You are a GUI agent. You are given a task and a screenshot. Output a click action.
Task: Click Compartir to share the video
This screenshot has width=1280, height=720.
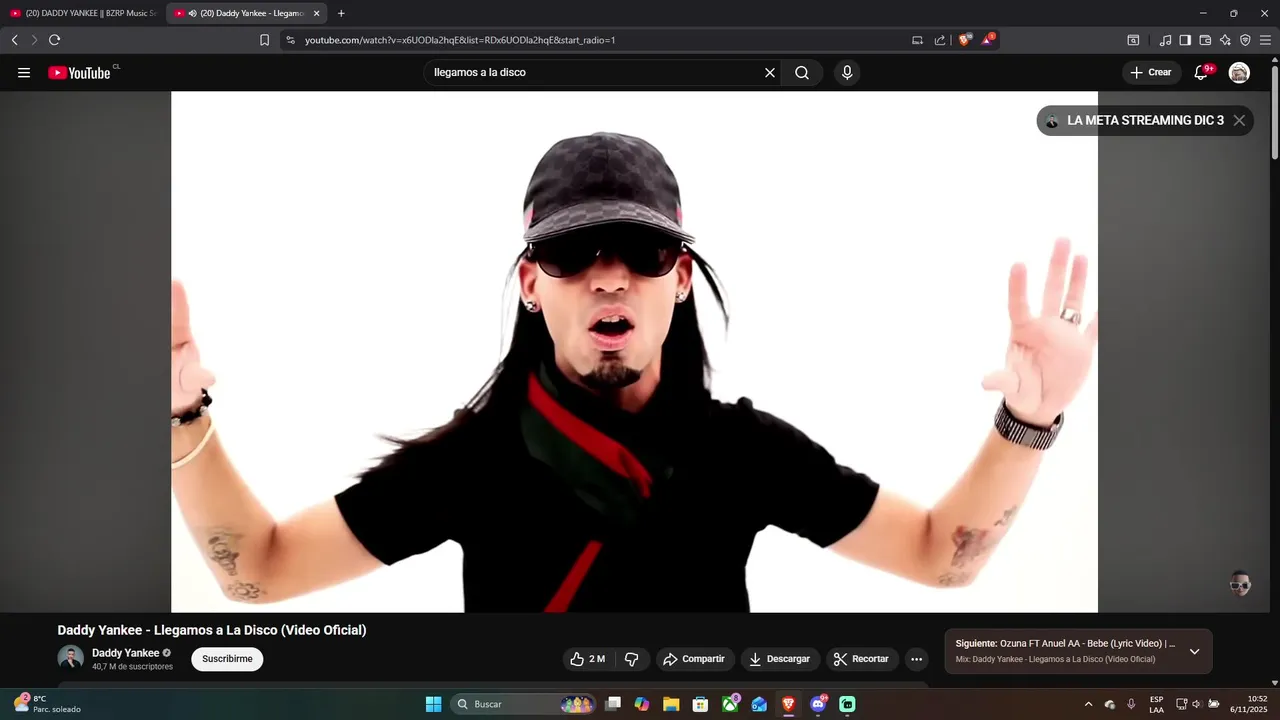pos(695,659)
